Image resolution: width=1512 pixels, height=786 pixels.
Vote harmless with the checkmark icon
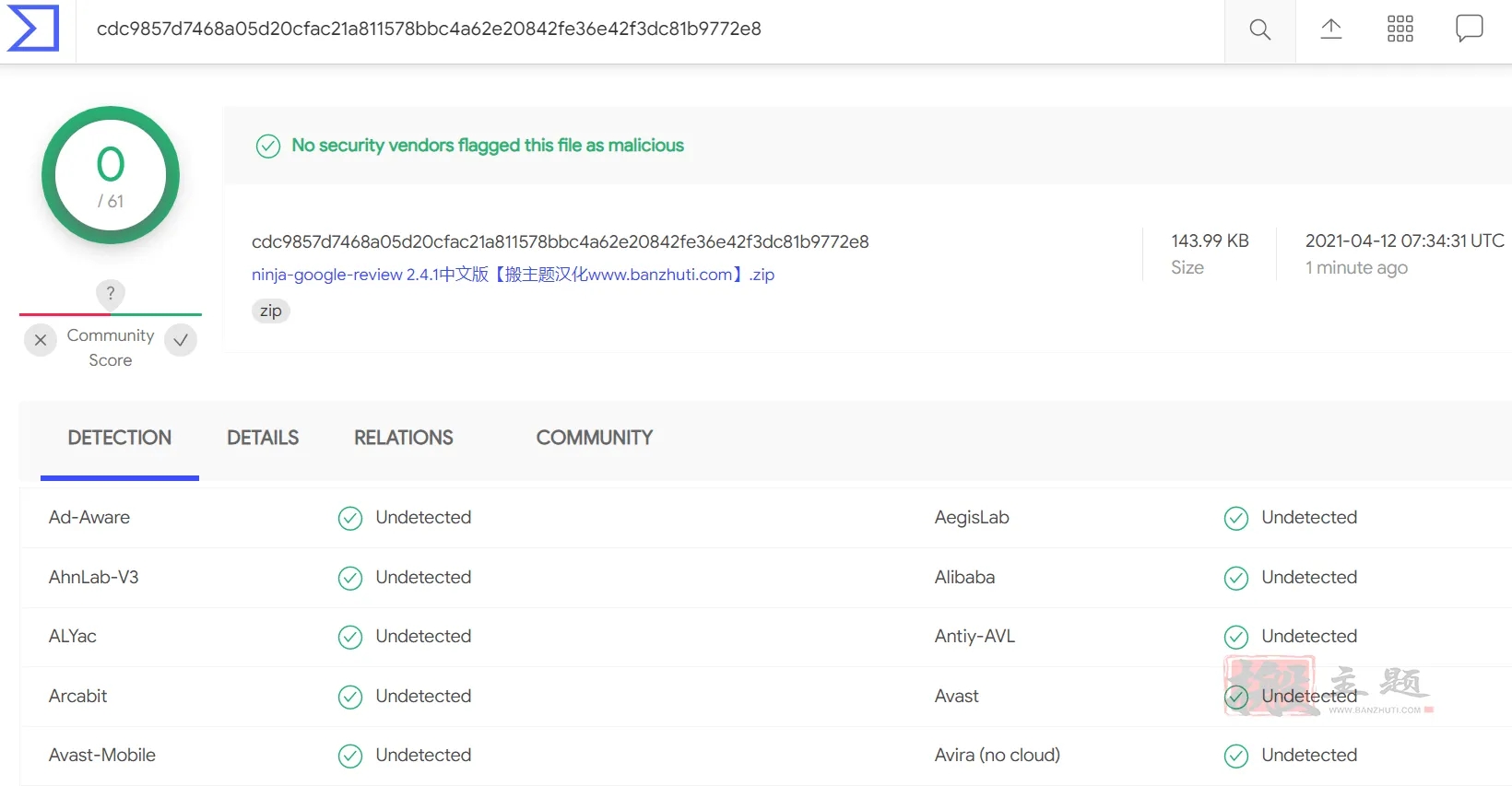181,340
